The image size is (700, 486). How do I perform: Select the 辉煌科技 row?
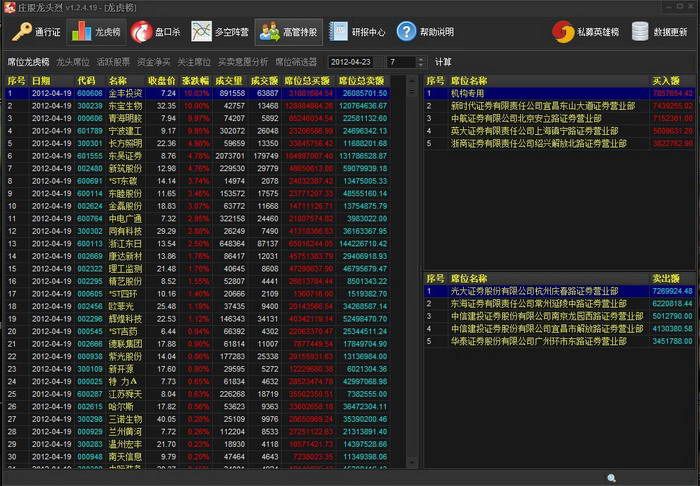[x=197, y=319]
